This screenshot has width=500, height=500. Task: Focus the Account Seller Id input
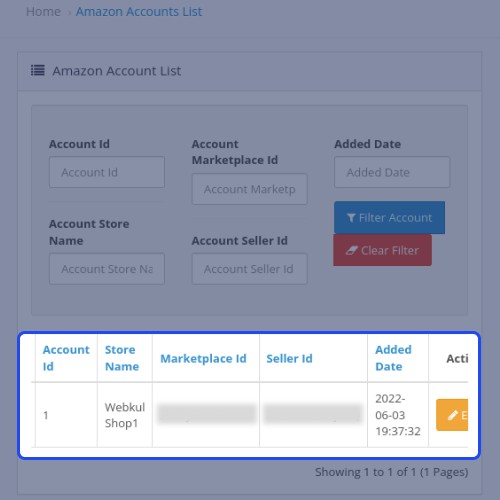tap(249, 269)
